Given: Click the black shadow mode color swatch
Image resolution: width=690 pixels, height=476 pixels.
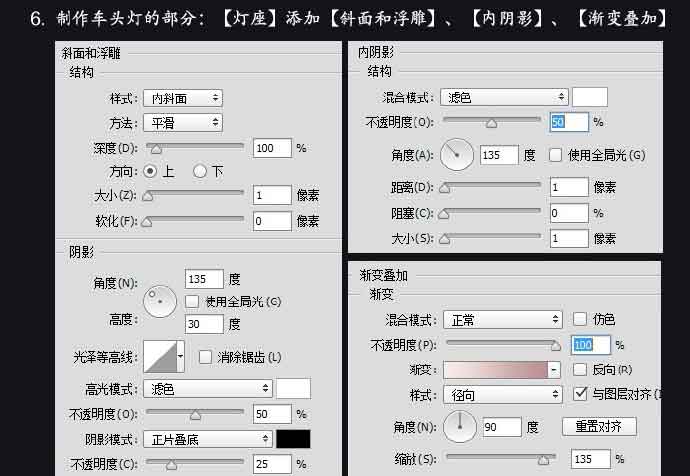Looking at the screenshot, I should [x=293, y=439].
